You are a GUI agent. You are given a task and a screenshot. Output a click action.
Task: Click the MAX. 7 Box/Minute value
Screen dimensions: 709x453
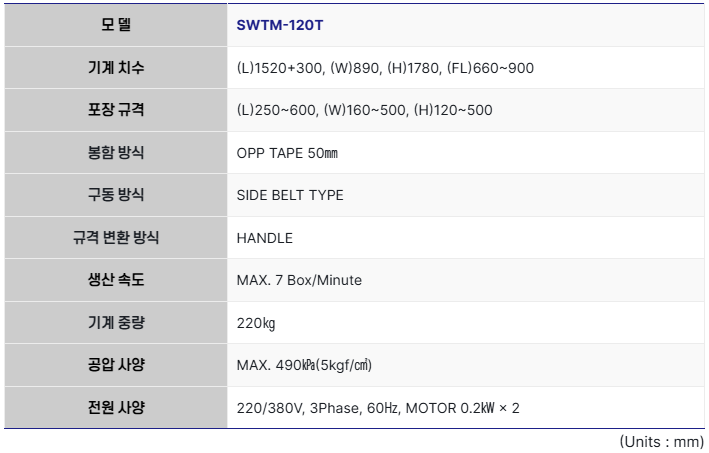pyautogui.click(x=299, y=280)
